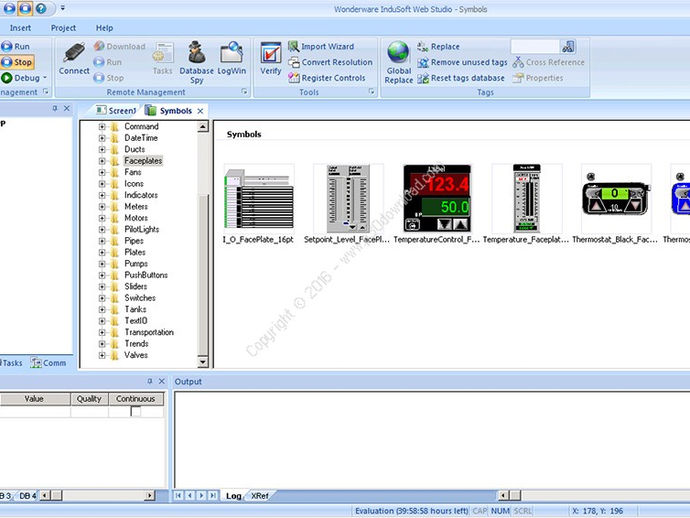
Task: Click the tag search input field
Action: pos(535,46)
